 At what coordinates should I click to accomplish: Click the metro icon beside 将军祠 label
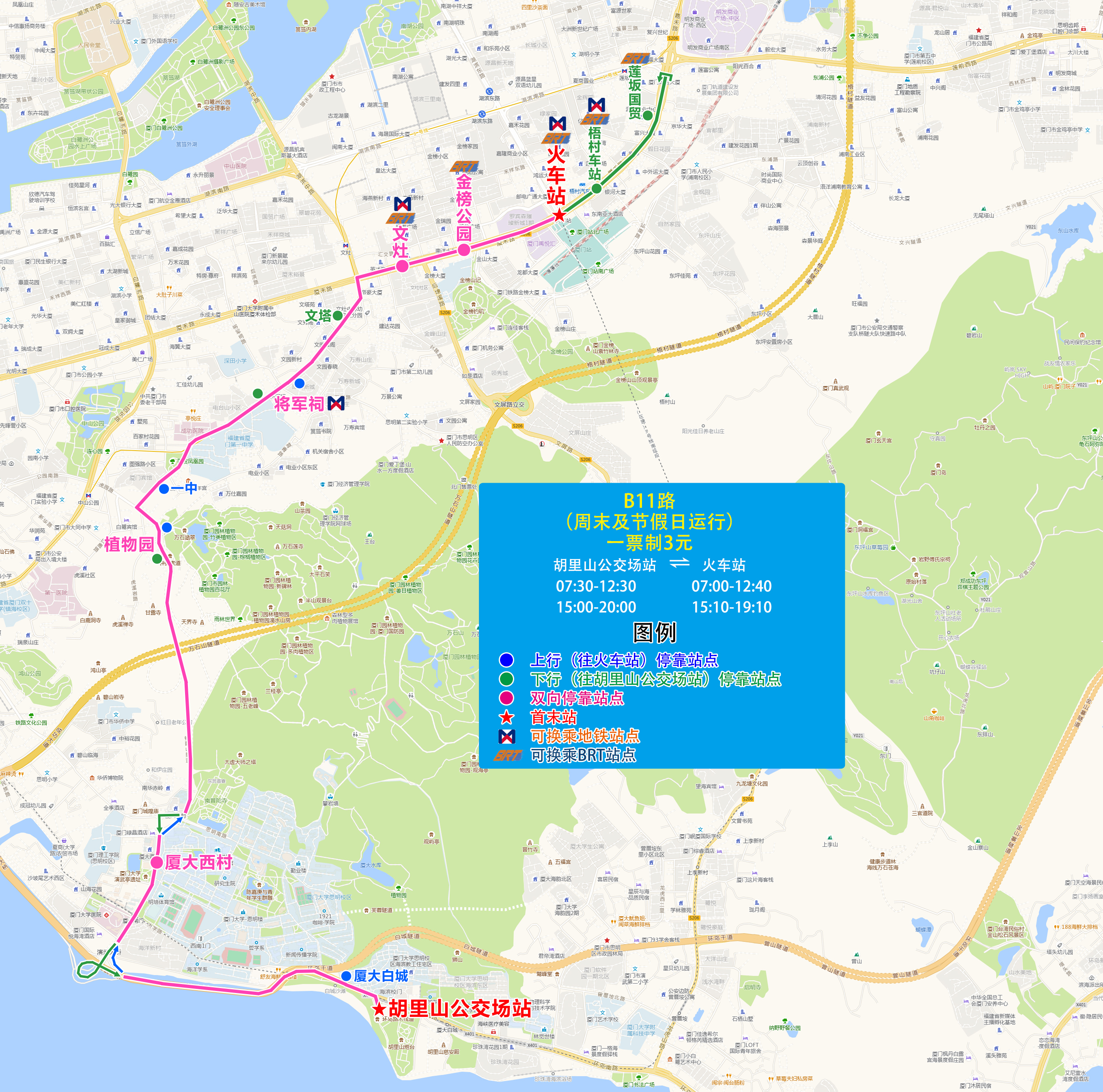tap(336, 403)
